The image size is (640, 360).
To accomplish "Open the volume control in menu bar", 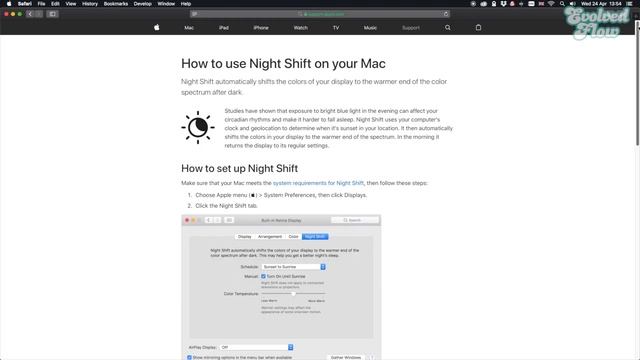I will coord(572,4).
